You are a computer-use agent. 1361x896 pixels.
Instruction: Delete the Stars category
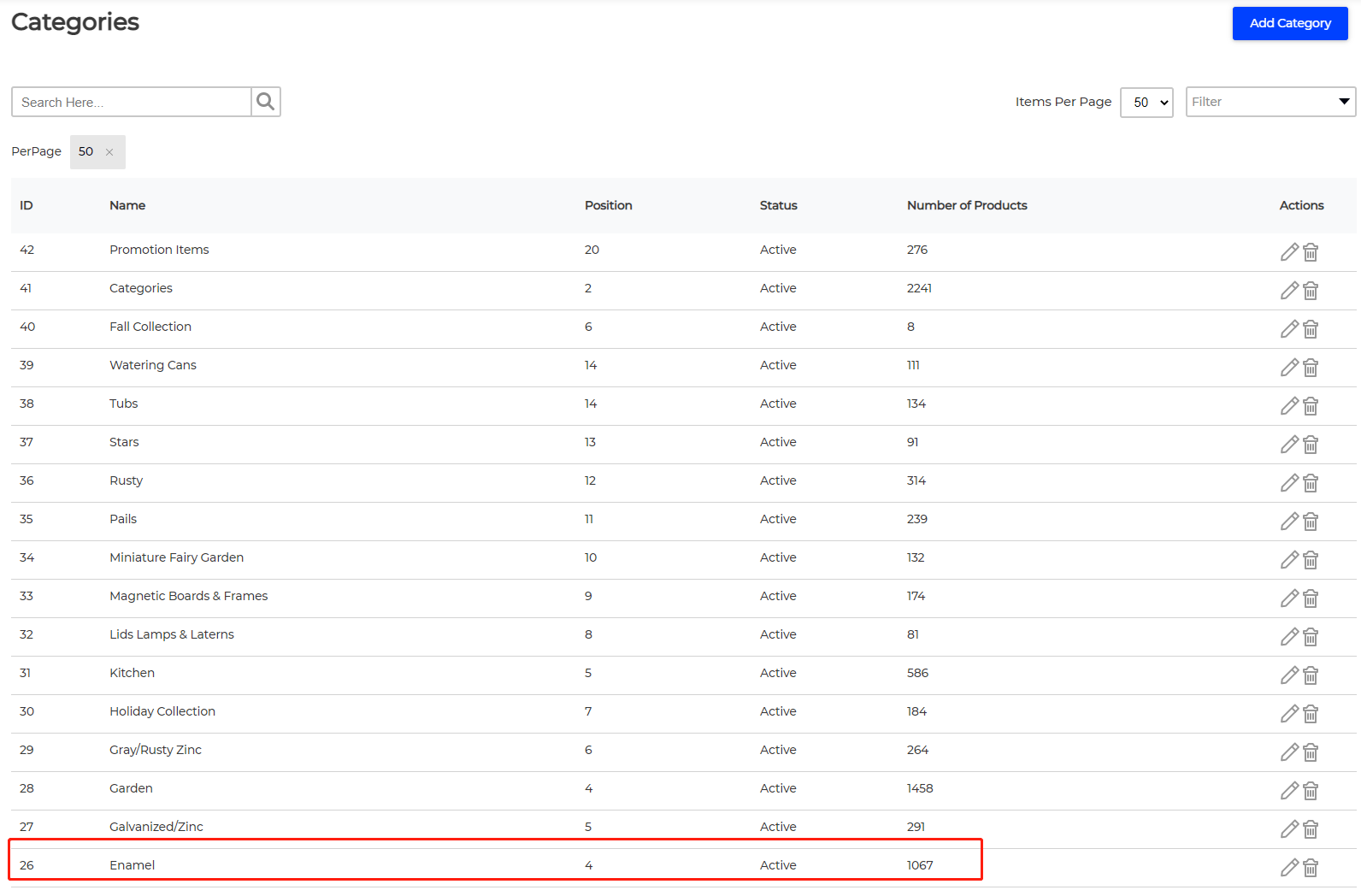click(1311, 445)
